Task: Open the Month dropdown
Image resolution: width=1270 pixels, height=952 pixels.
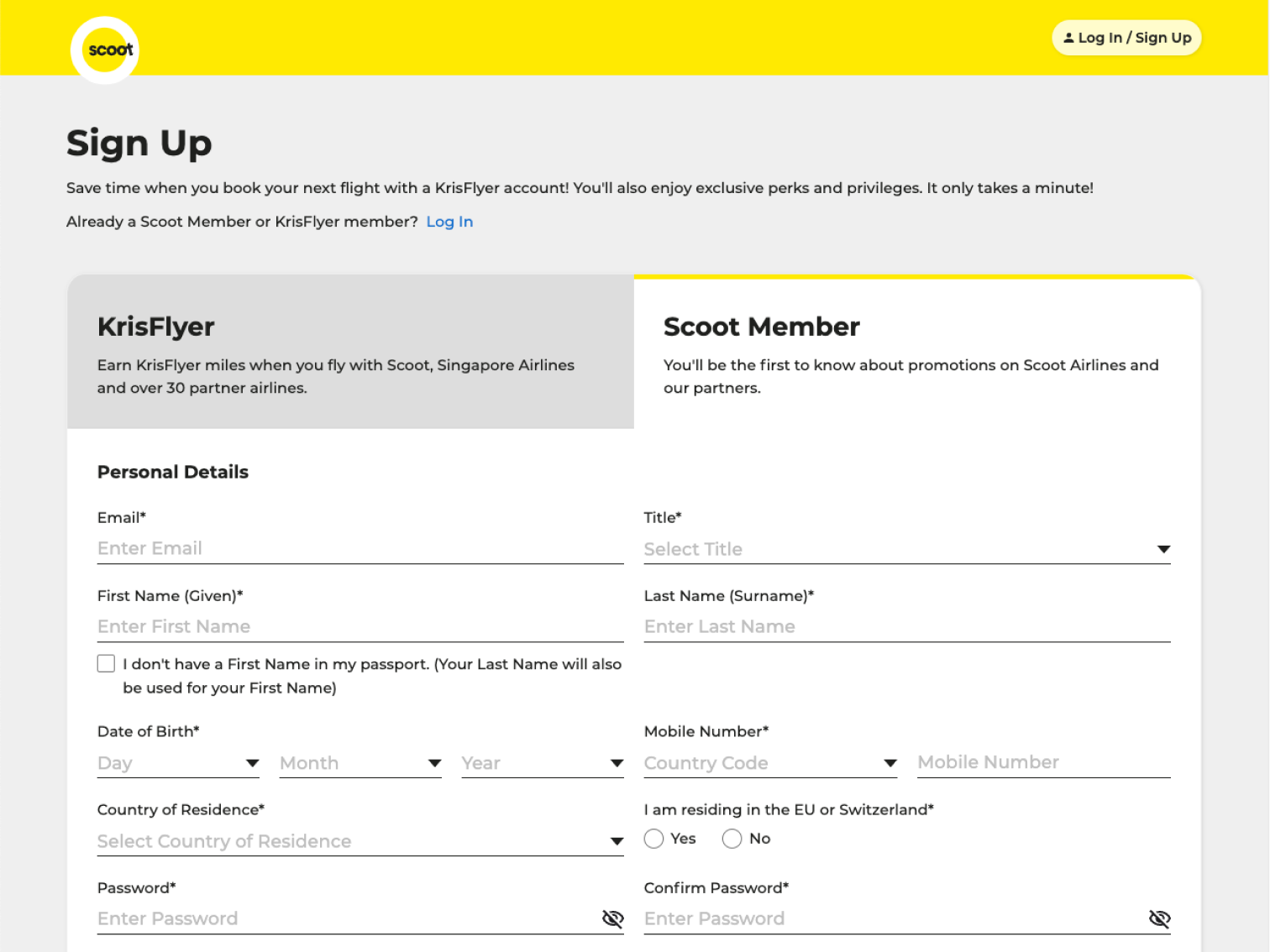Action: click(360, 763)
